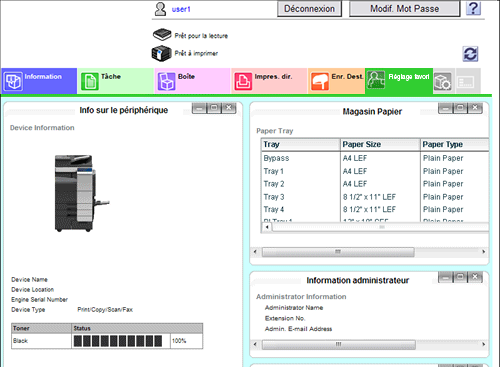
Task: Close Information administrateur panel
Action: click(x=475, y=277)
